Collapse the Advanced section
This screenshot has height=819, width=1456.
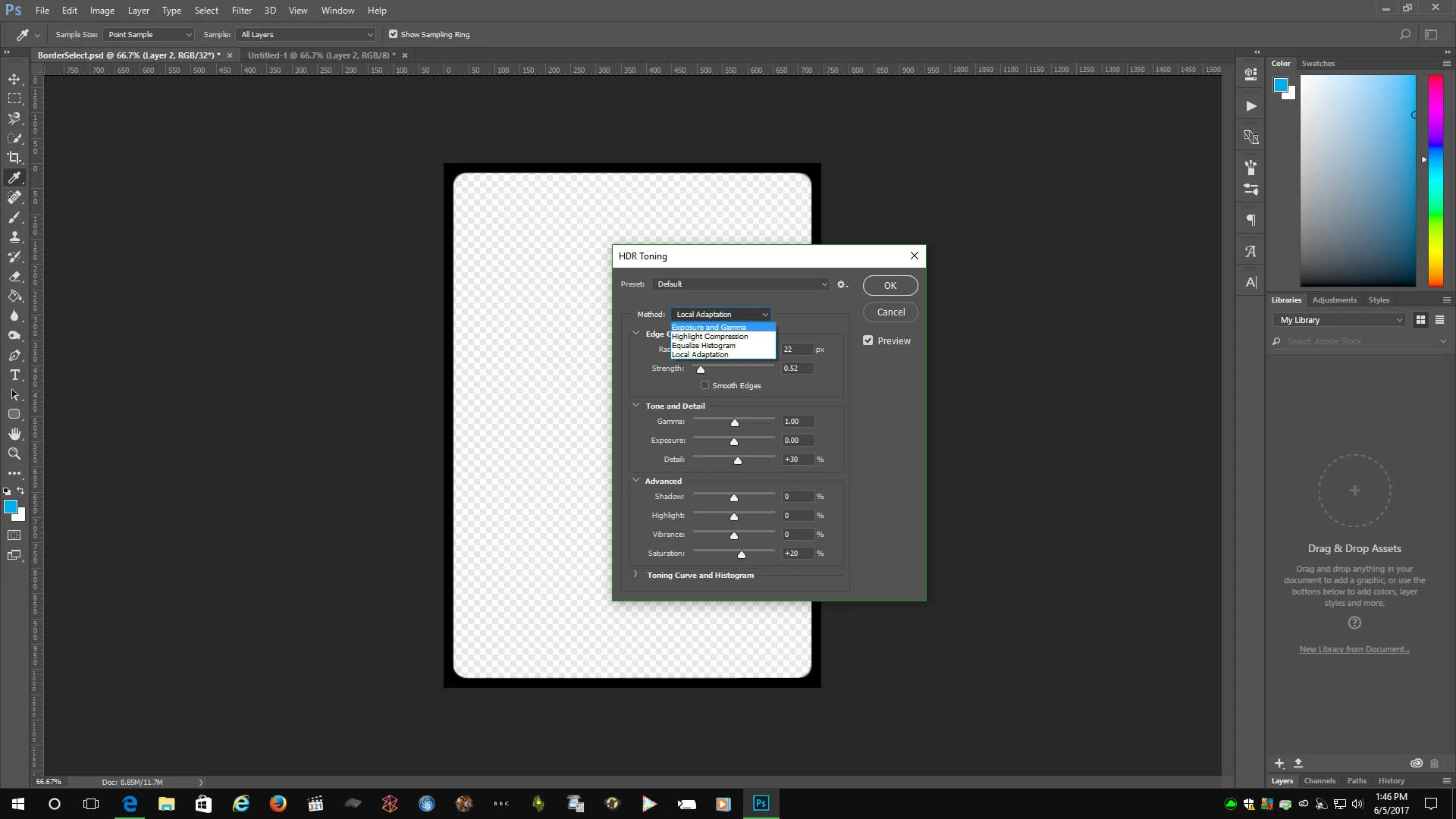635,481
